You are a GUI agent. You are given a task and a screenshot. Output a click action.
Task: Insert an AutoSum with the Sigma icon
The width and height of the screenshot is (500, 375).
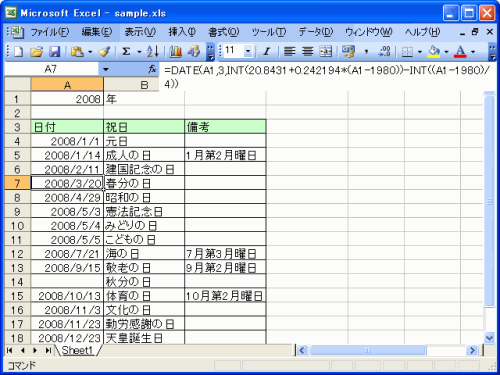click(126, 52)
